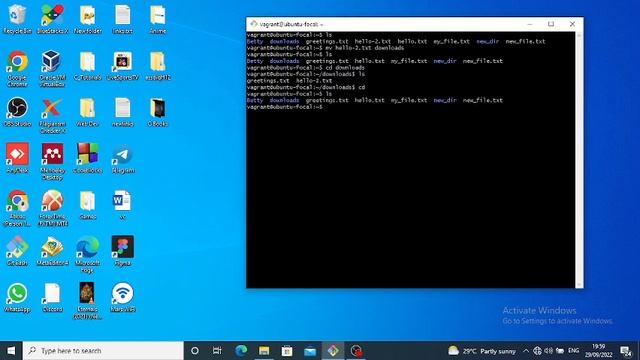
Task: Open the volume control in tray
Action: (x=549, y=351)
